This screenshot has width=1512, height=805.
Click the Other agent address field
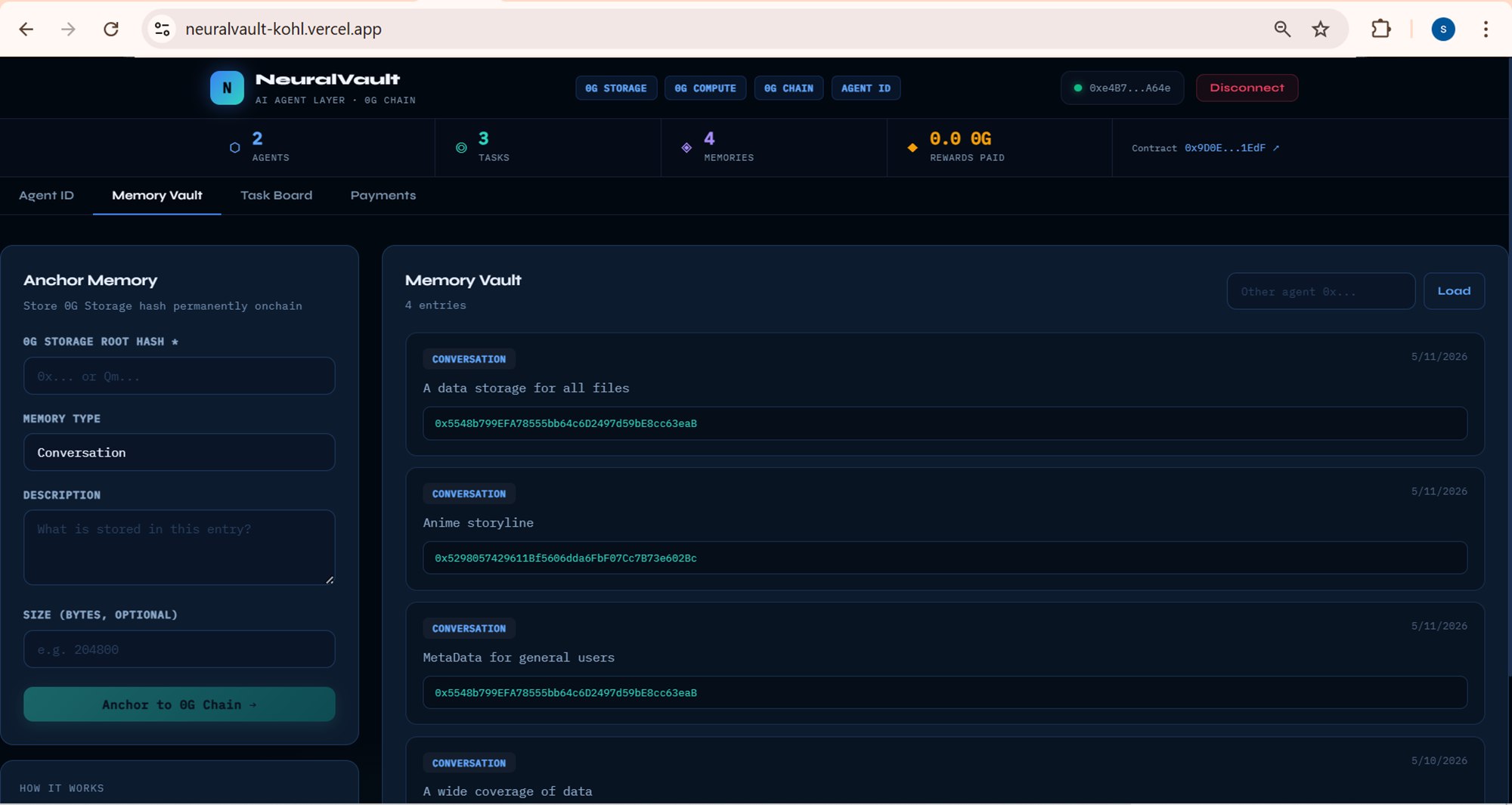(1321, 291)
